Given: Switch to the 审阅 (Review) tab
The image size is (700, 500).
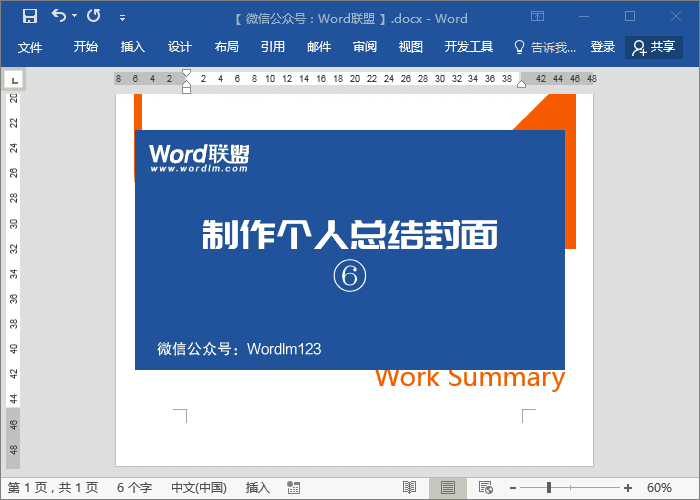Looking at the screenshot, I should coord(365,46).
